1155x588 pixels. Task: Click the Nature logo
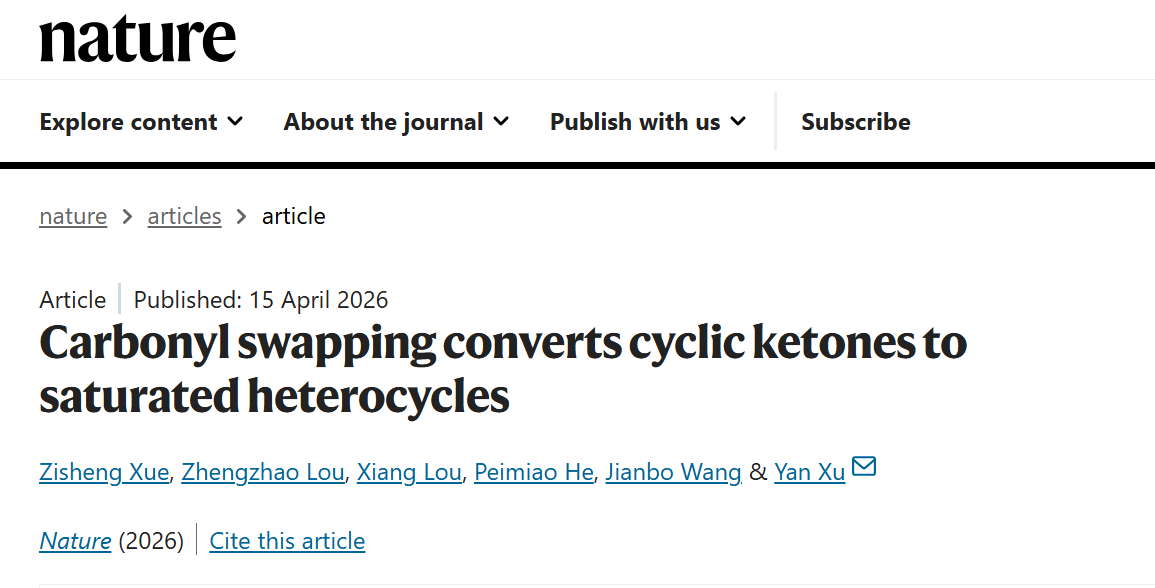138,39
